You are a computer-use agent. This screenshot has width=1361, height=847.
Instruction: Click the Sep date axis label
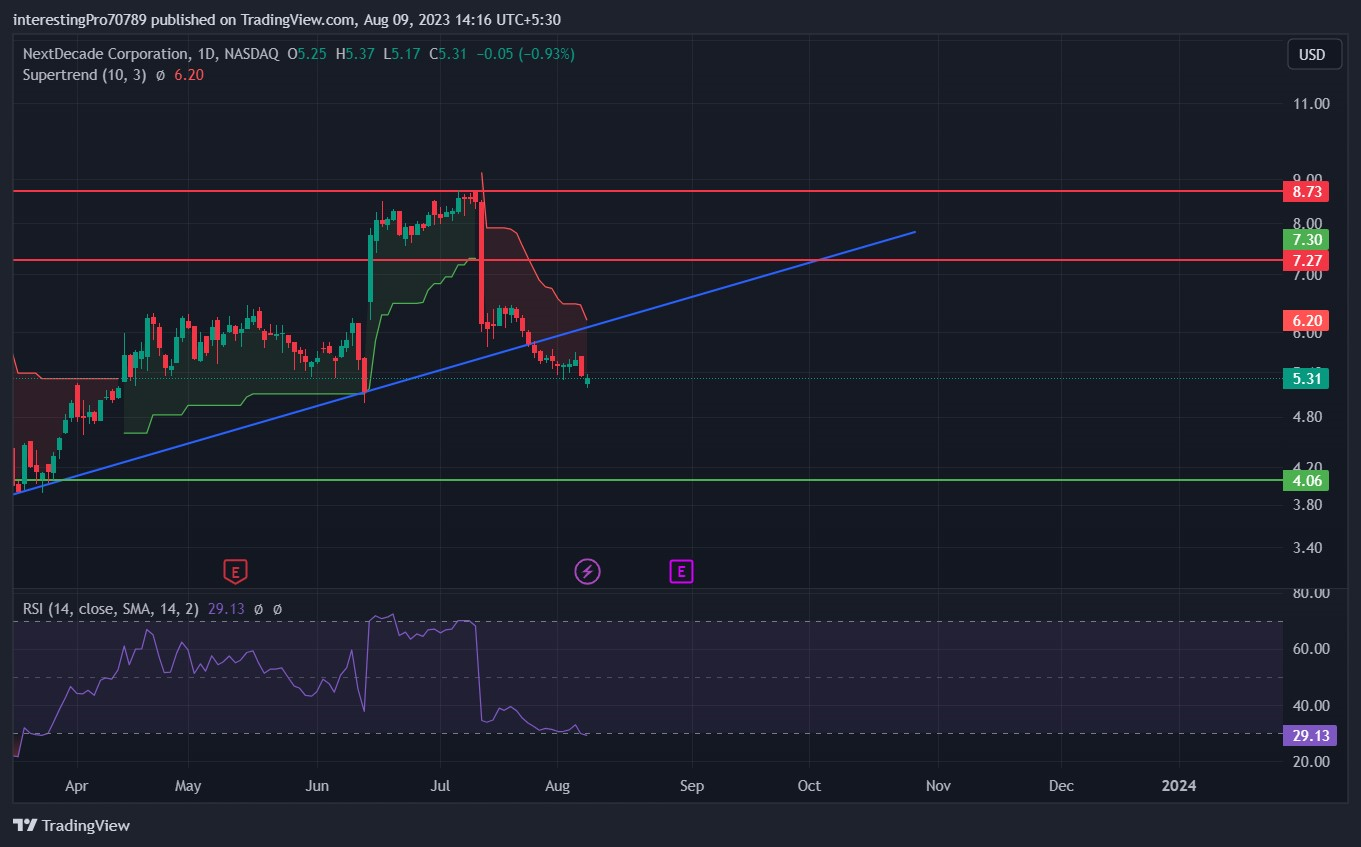point(691,786)
